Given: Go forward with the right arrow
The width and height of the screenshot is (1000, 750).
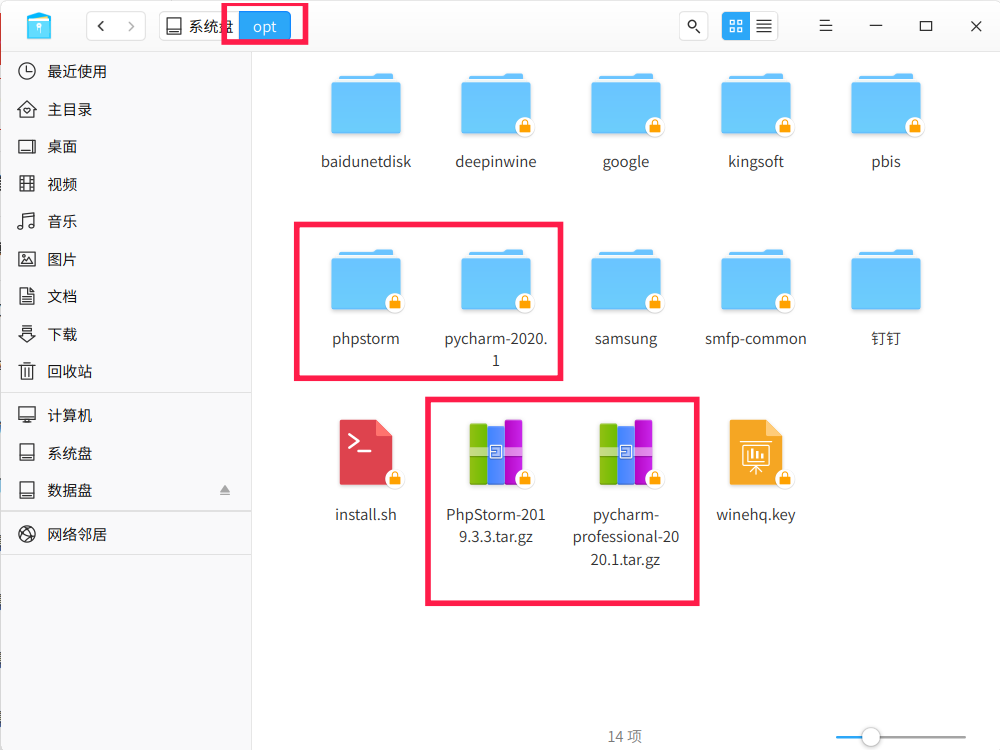Looking at the screenshot, I should 131,26.
